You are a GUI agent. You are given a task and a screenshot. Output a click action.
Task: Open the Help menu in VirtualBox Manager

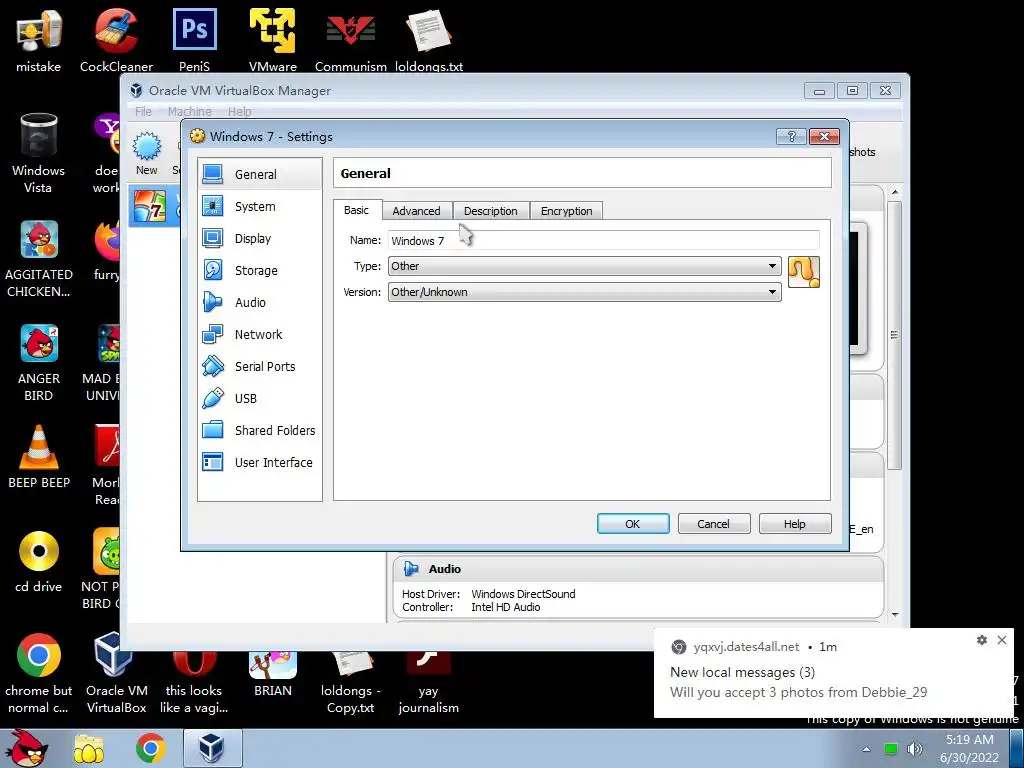(240, 112)
